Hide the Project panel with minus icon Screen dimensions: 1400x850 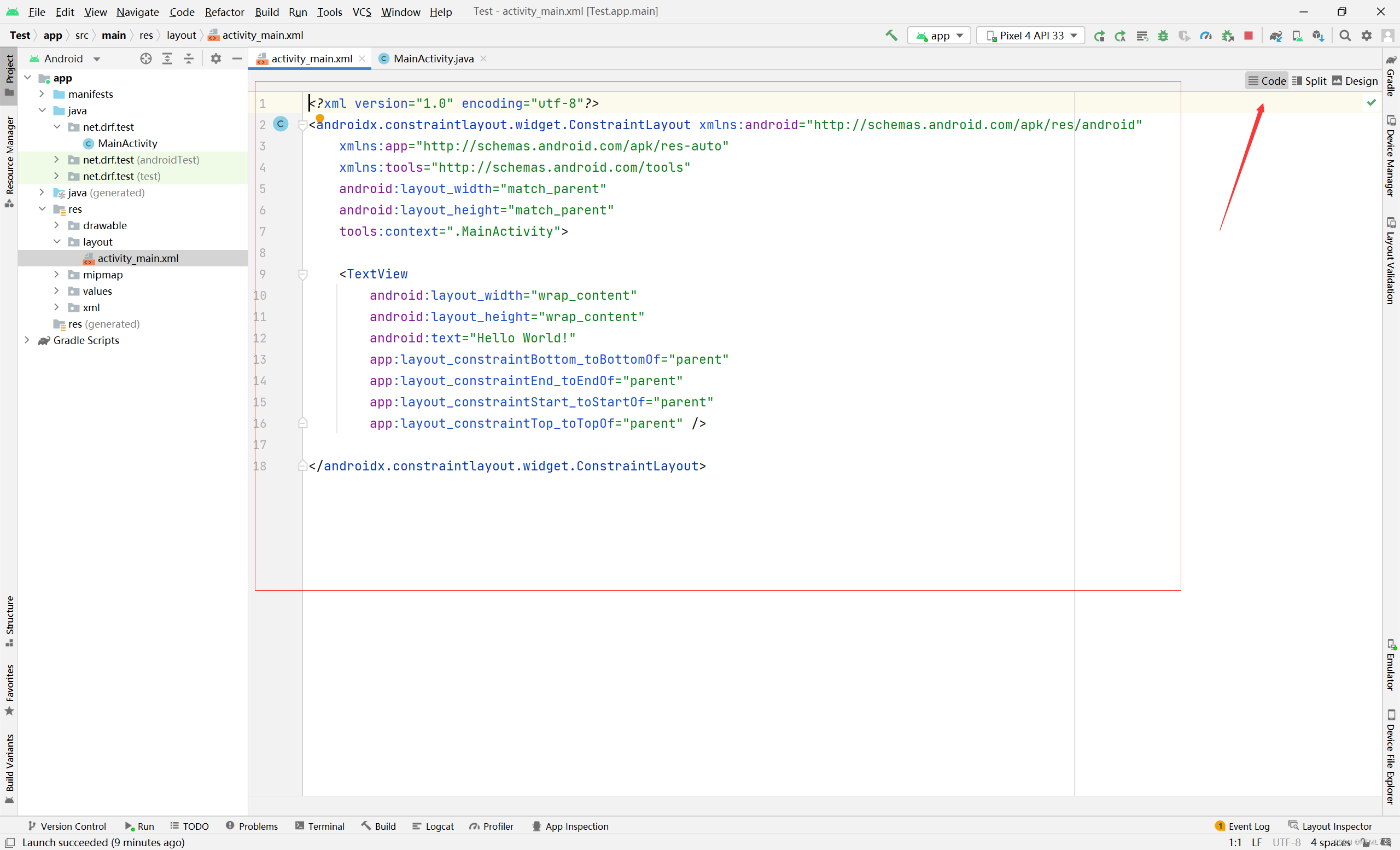tap(237, 59)
